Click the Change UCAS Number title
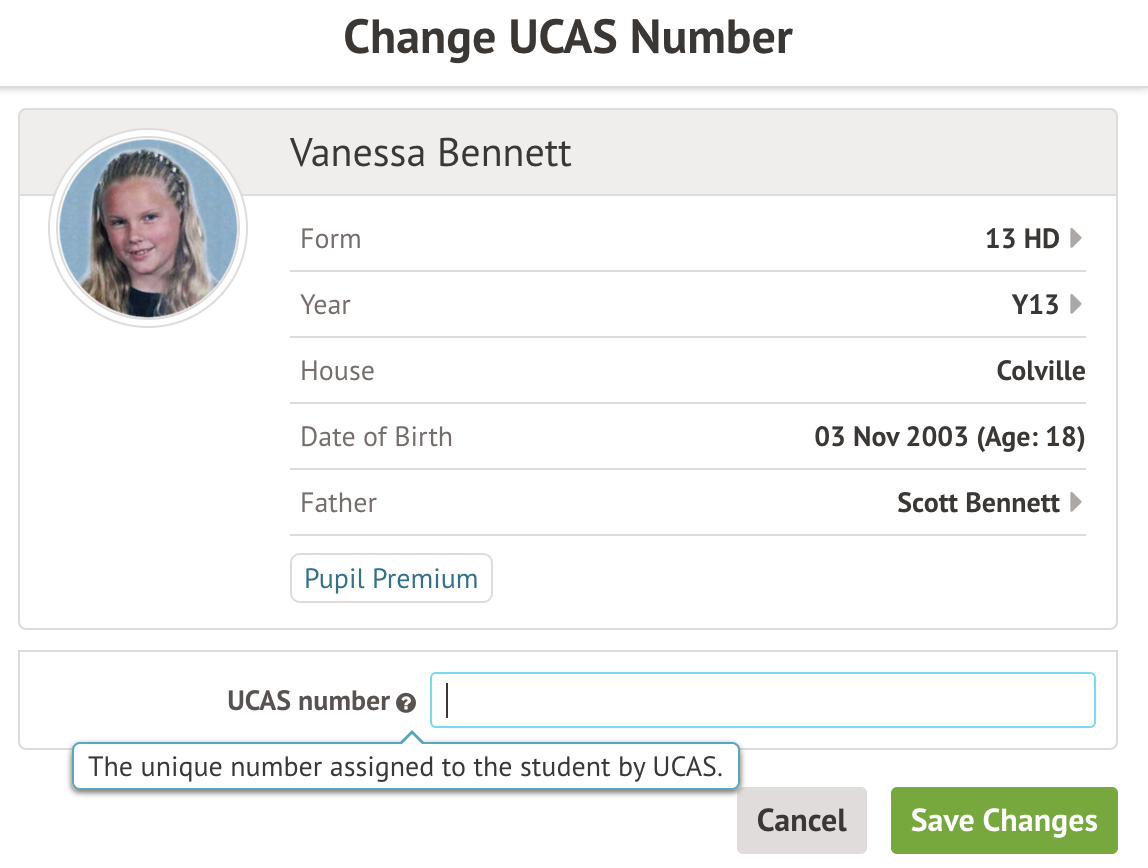1148x868 pixels. tap(568, 38)
